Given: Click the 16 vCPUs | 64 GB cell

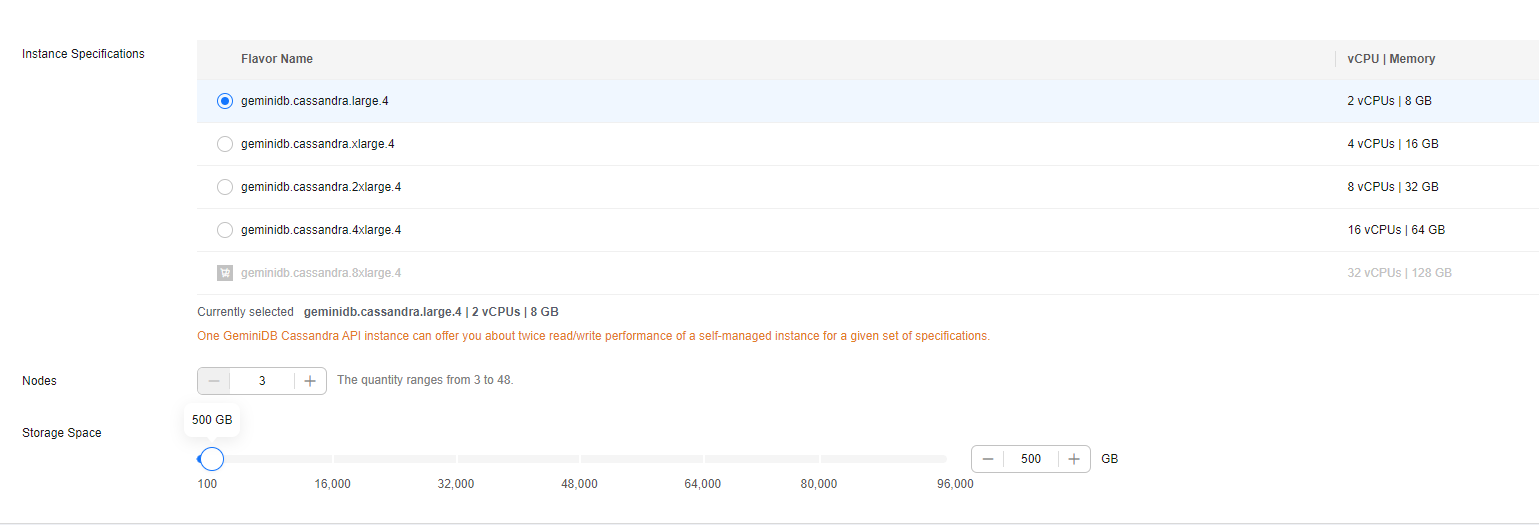Looking at the screenshot, I should 1396,230.
